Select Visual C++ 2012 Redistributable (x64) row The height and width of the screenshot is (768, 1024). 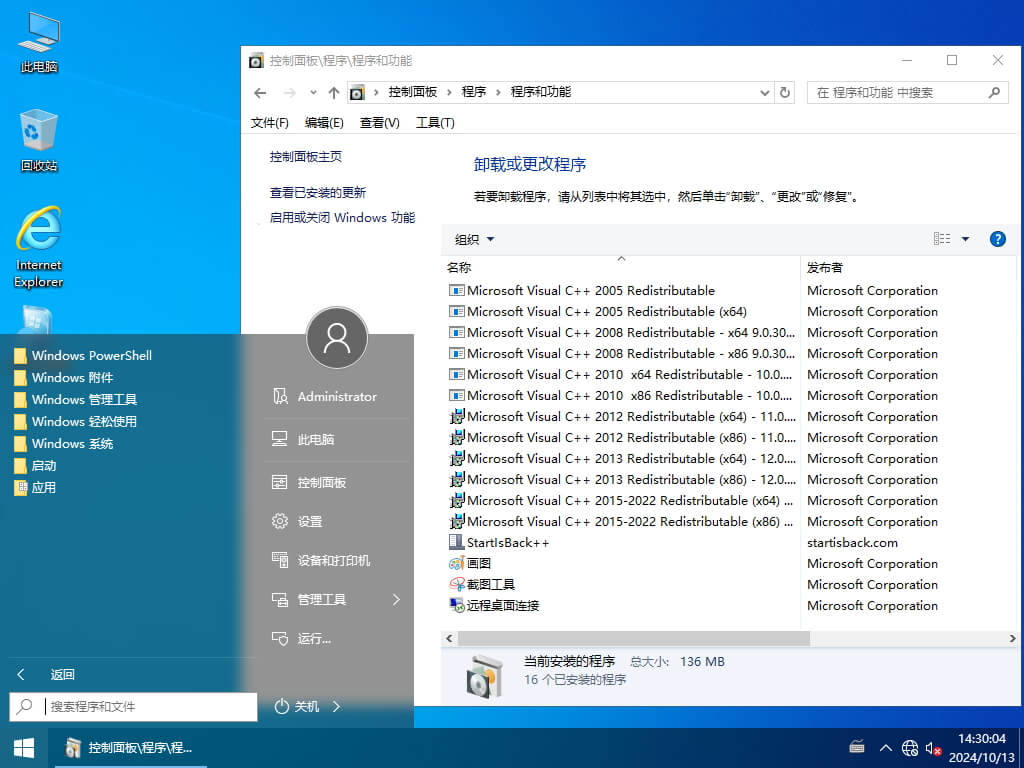coord(622,417)
